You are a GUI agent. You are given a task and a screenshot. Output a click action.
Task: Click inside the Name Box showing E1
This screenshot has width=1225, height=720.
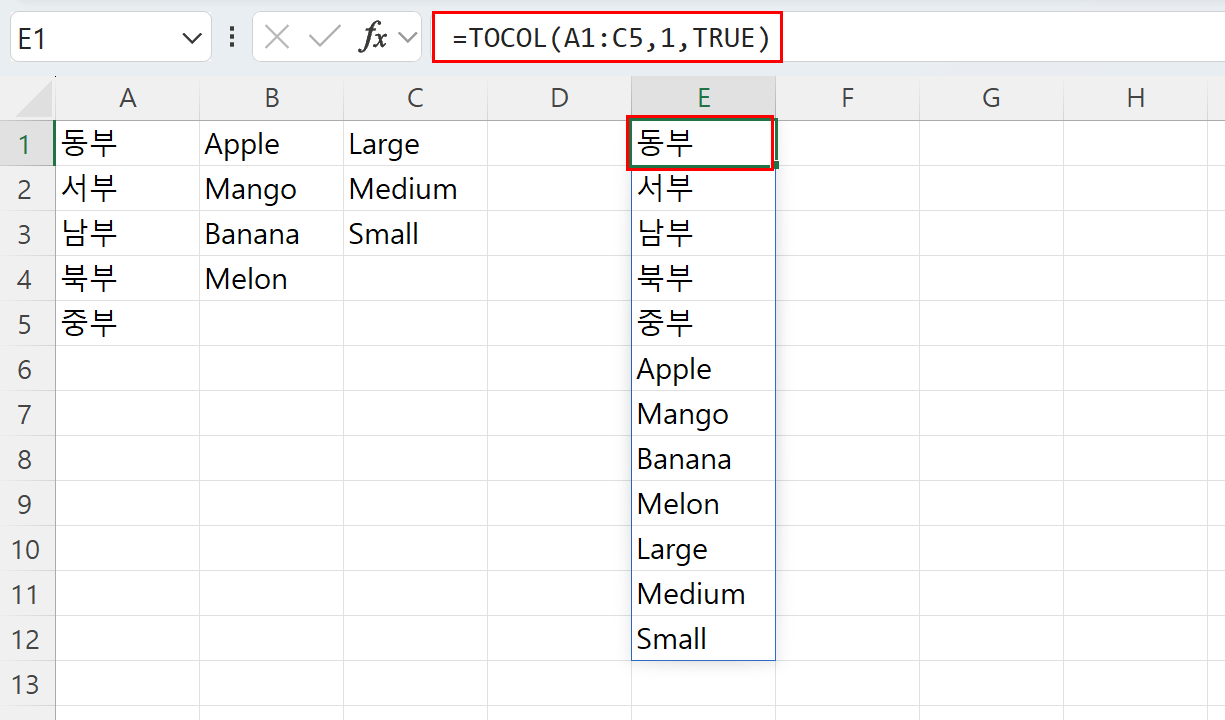click(90, 39)
